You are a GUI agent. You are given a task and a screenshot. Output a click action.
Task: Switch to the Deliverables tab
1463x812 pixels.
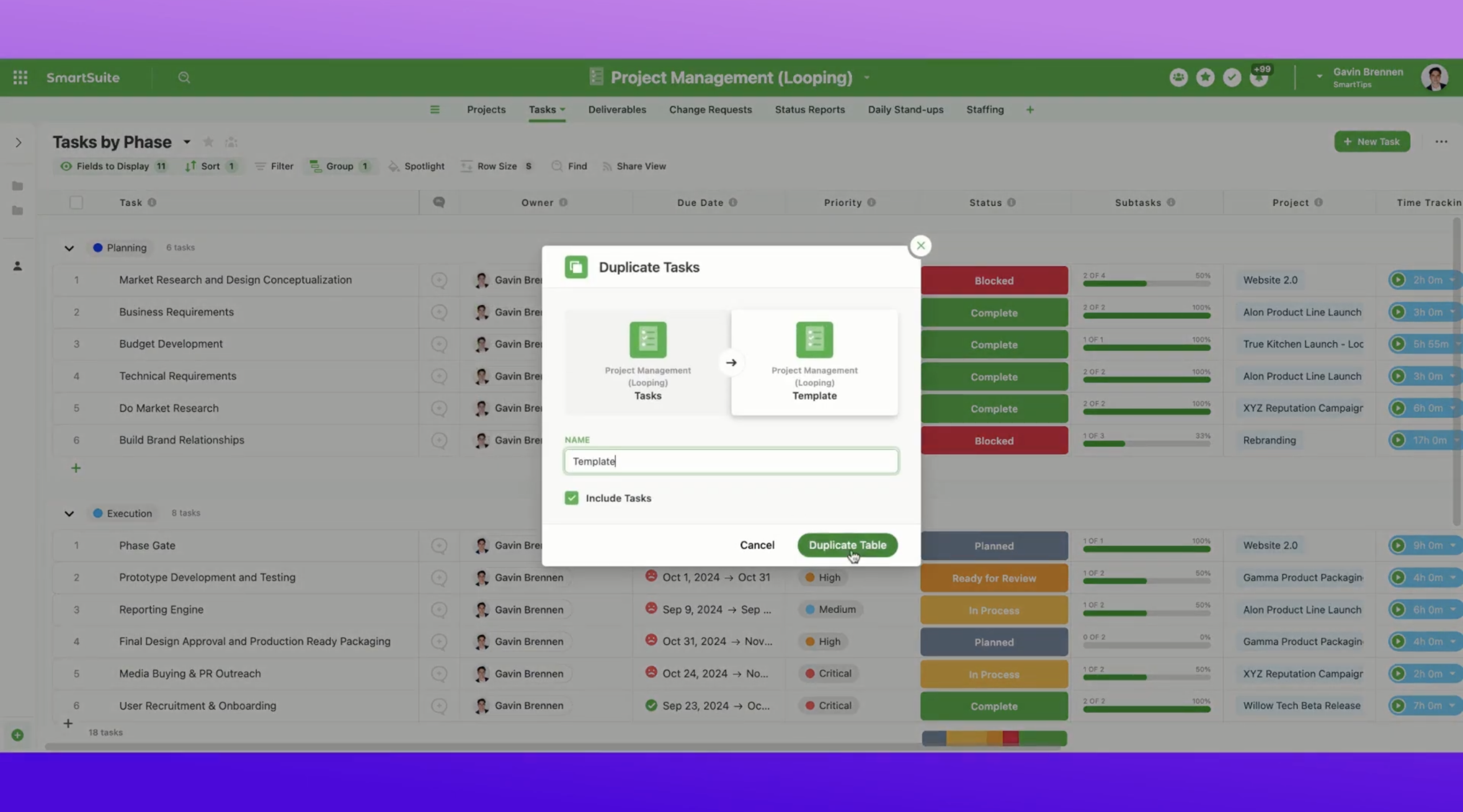[617, 109]
